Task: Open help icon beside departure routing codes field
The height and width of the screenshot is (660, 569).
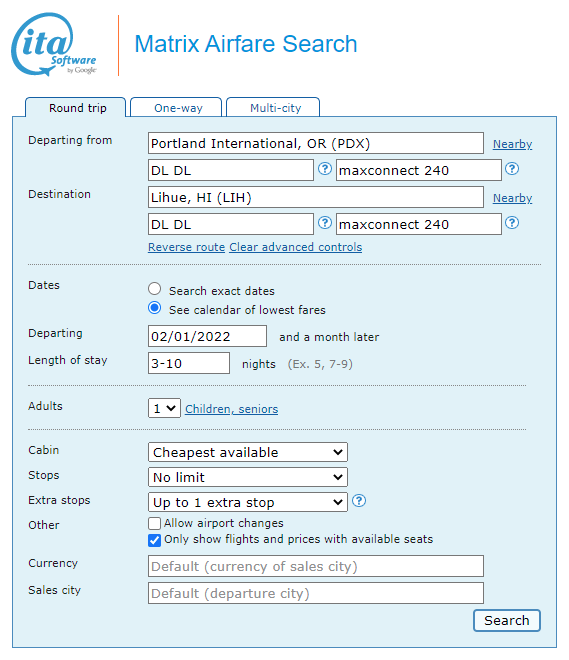Action: (324, 169)
